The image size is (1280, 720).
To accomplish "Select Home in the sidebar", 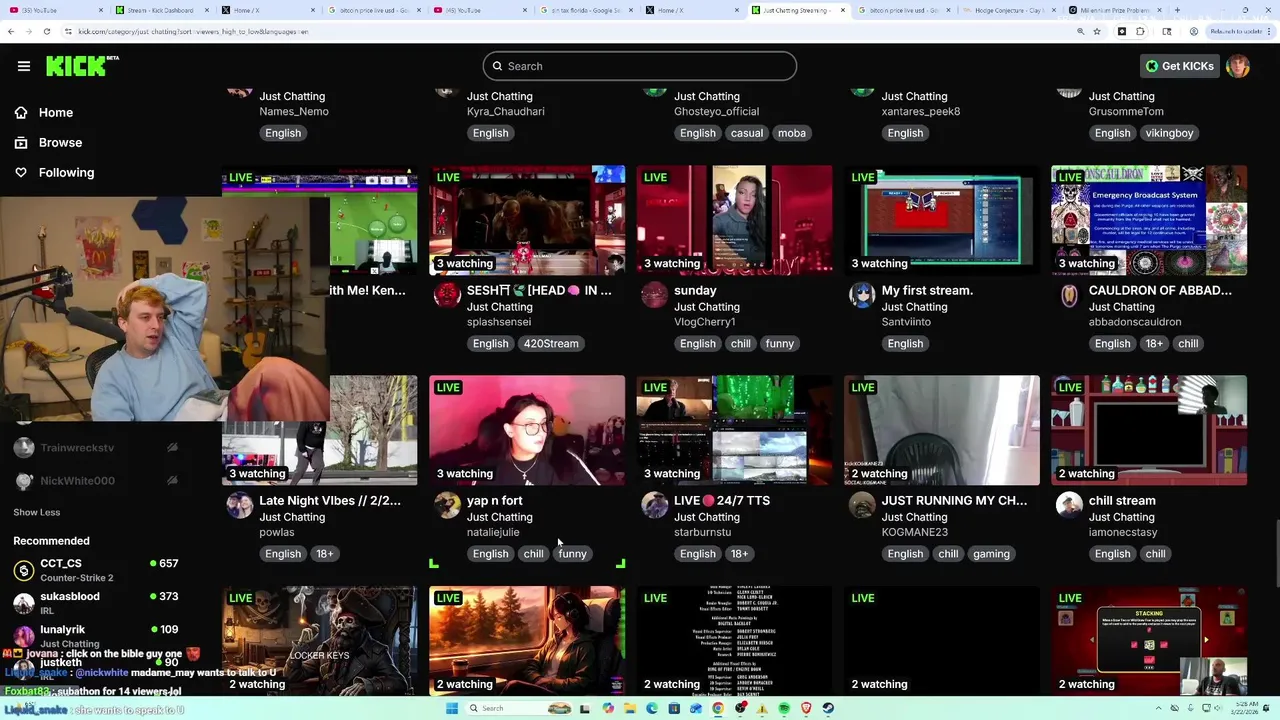I will pos(56,113).
